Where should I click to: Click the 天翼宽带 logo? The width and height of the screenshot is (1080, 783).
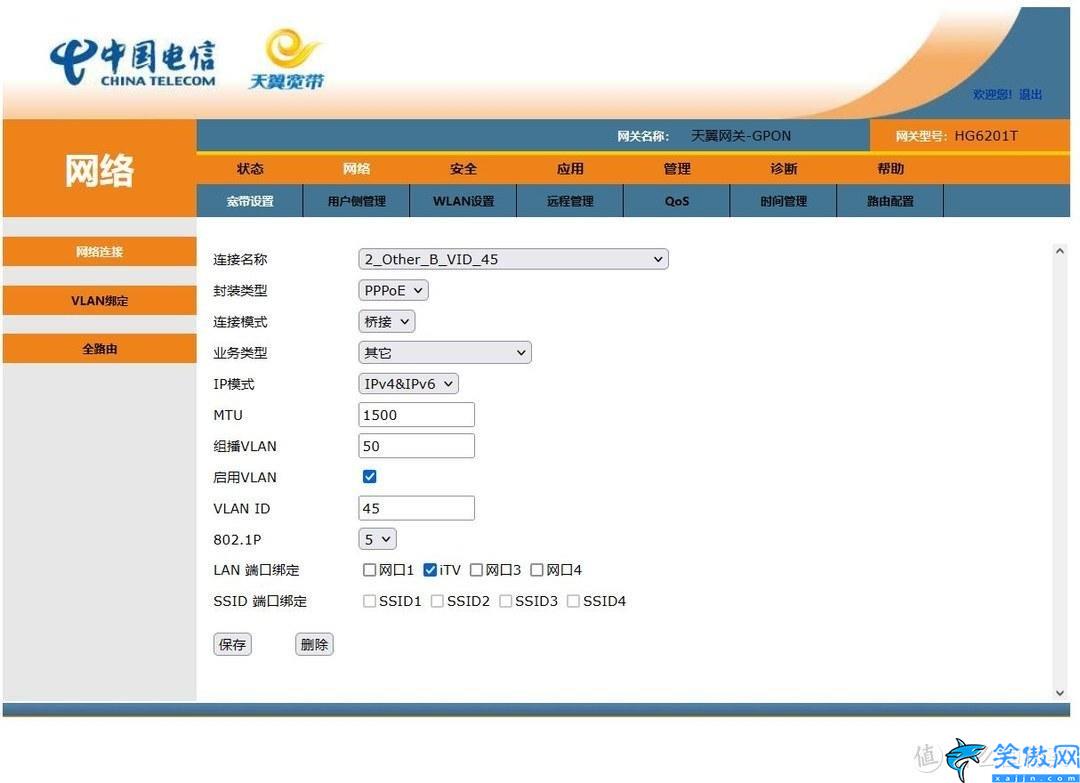(x=286, y=59)
